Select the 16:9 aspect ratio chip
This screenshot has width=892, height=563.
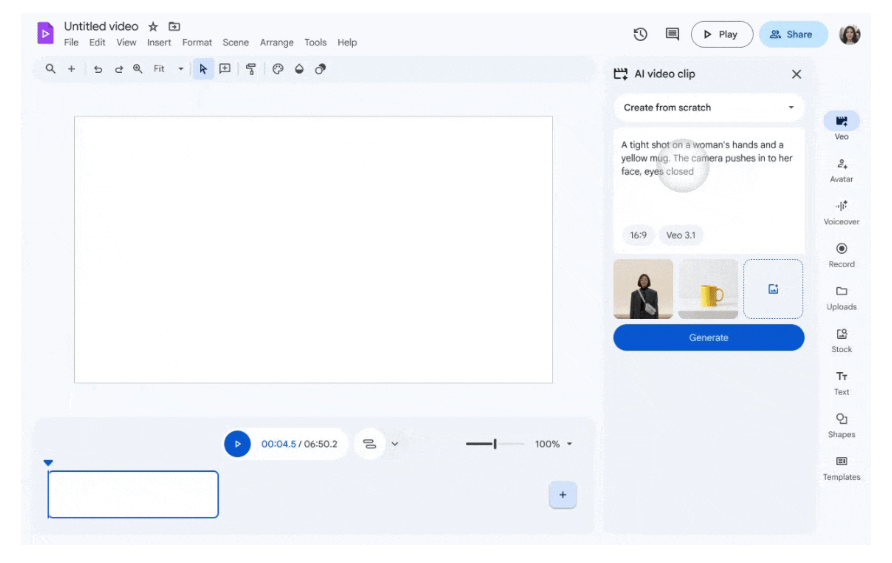(x=637, y=236)
